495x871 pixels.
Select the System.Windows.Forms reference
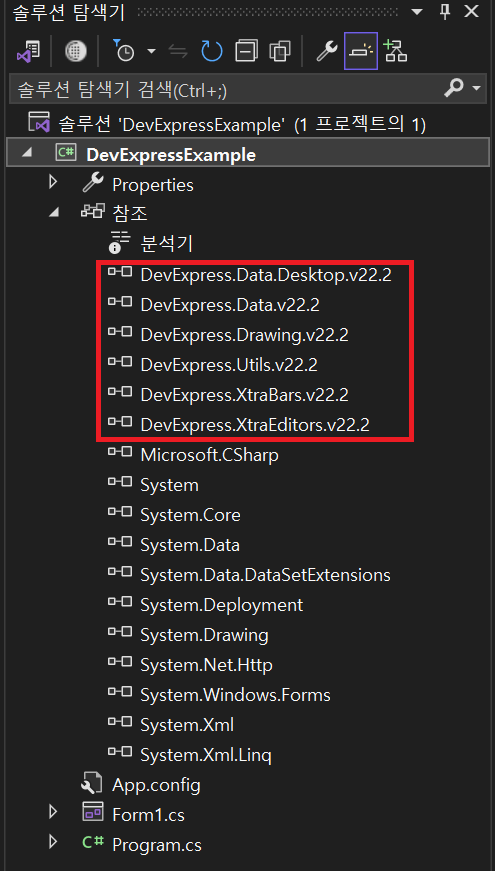pyautogui.click(x=236, y=695)
